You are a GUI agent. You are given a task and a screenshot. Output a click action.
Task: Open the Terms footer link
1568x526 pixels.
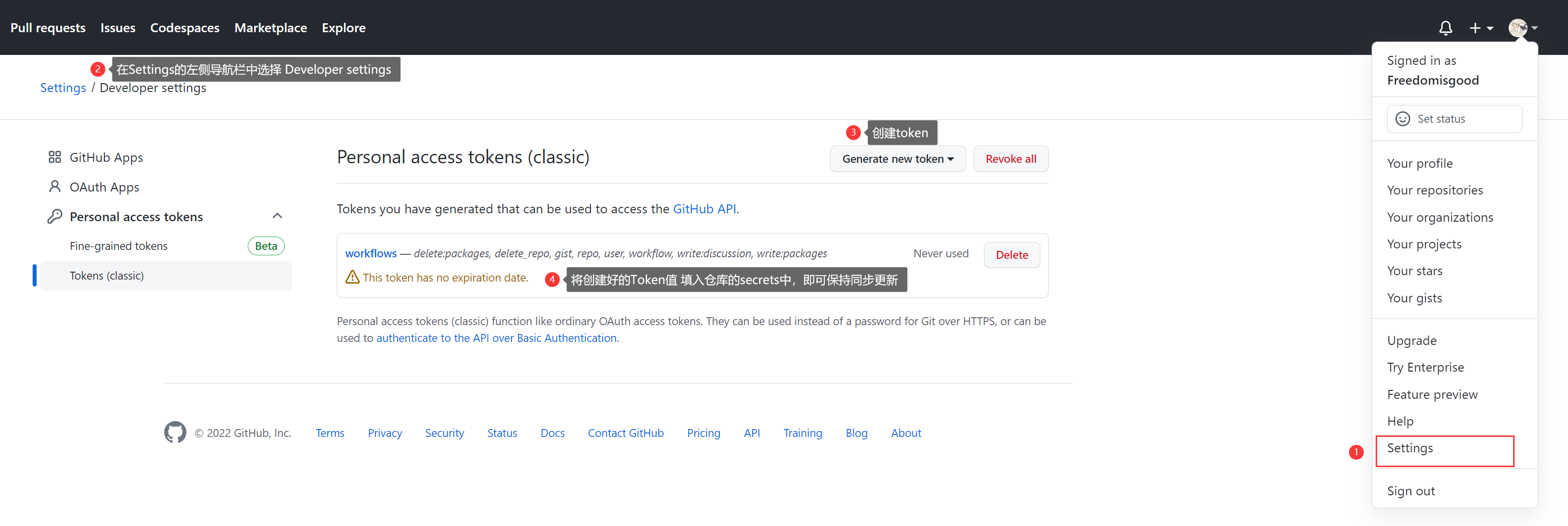pyautogui.click(x=330, y=433)
